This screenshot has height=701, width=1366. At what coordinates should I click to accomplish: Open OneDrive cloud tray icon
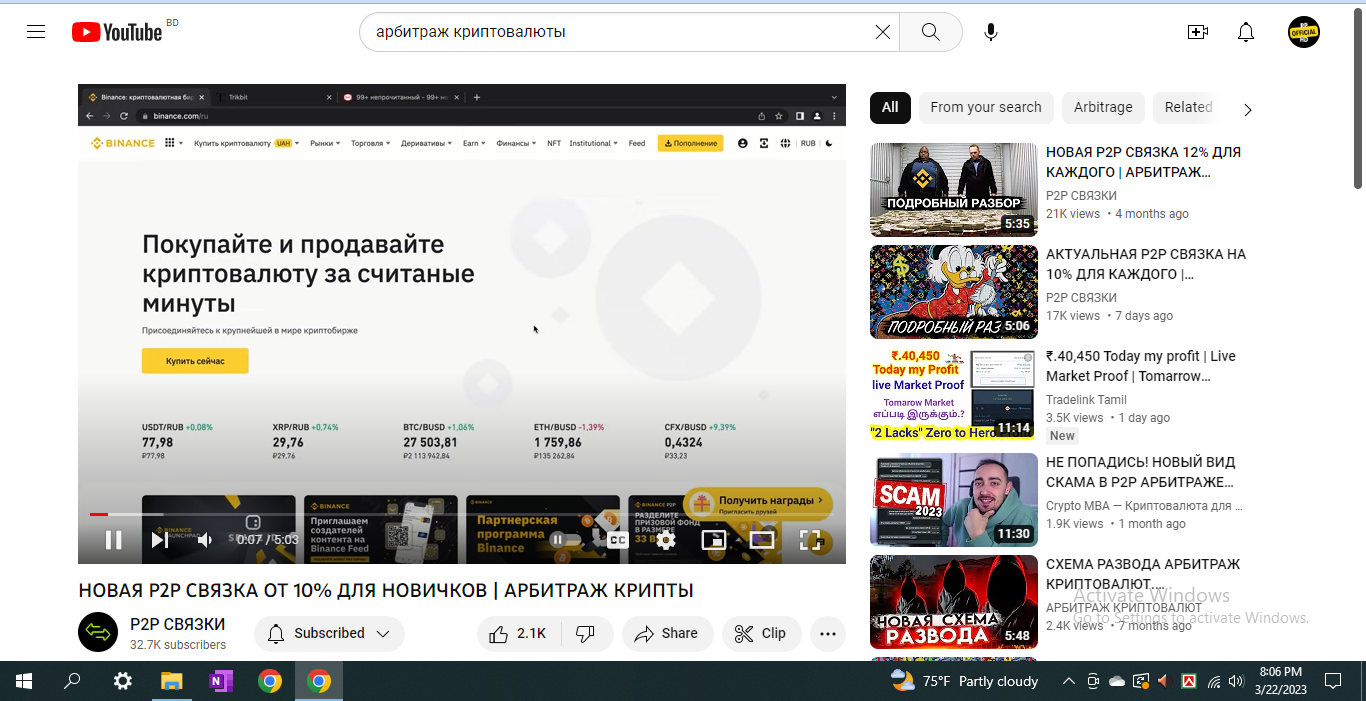pos(1117,681)
